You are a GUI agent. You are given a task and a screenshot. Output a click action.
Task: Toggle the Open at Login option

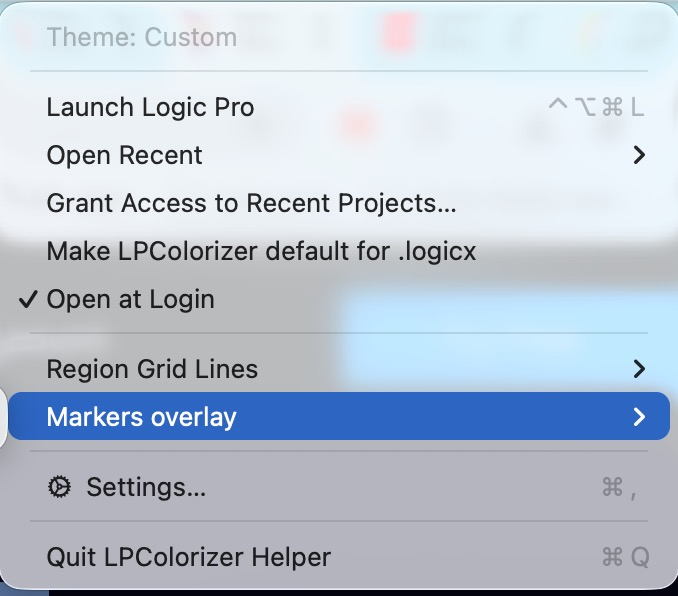point(339,299)
